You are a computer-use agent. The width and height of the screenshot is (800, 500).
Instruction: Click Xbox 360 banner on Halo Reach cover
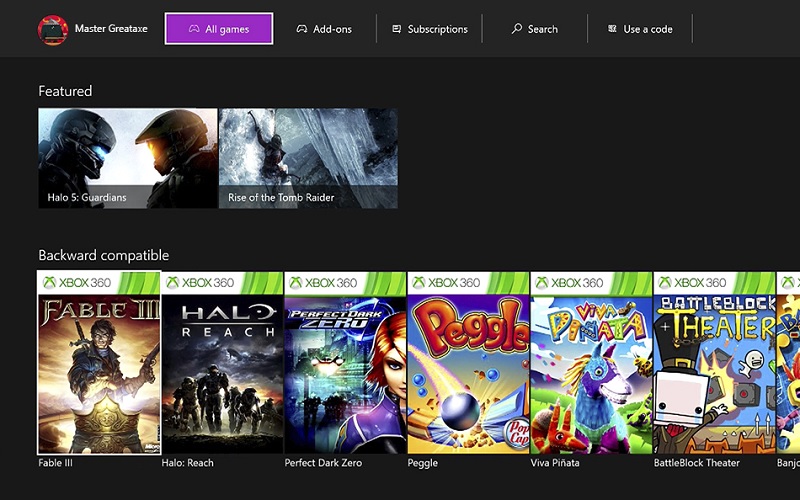(x=222, y=283)
